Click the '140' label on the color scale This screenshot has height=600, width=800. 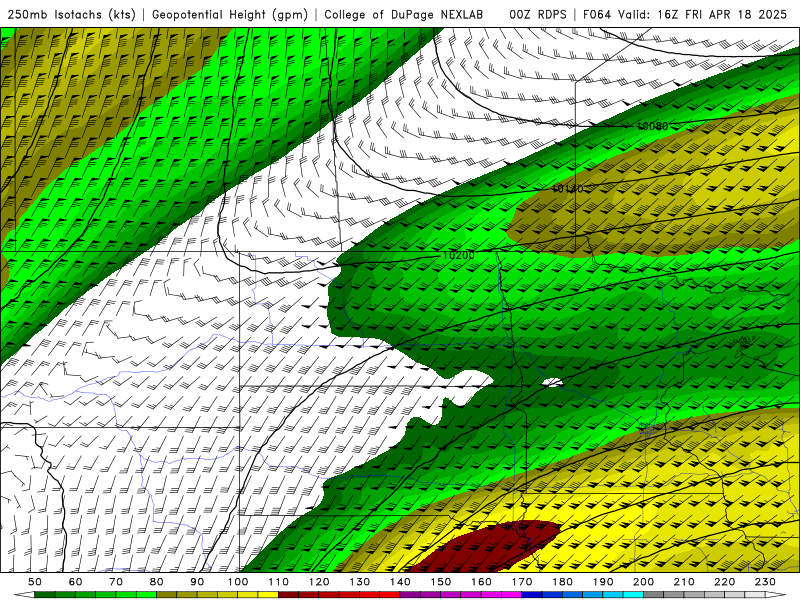[x=400, y=582]
